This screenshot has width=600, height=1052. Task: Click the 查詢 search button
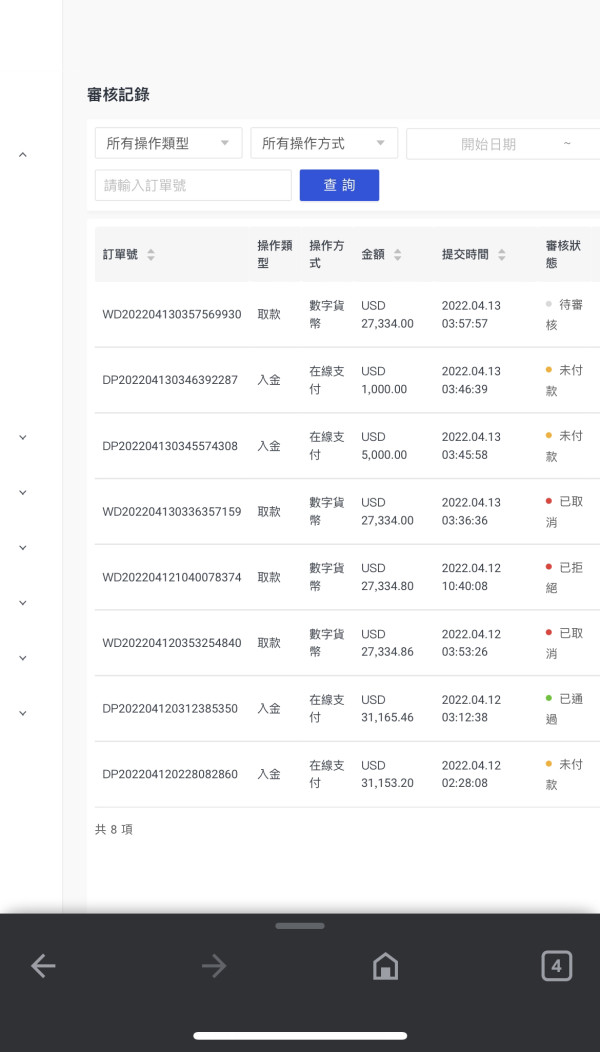coord(339,185)
